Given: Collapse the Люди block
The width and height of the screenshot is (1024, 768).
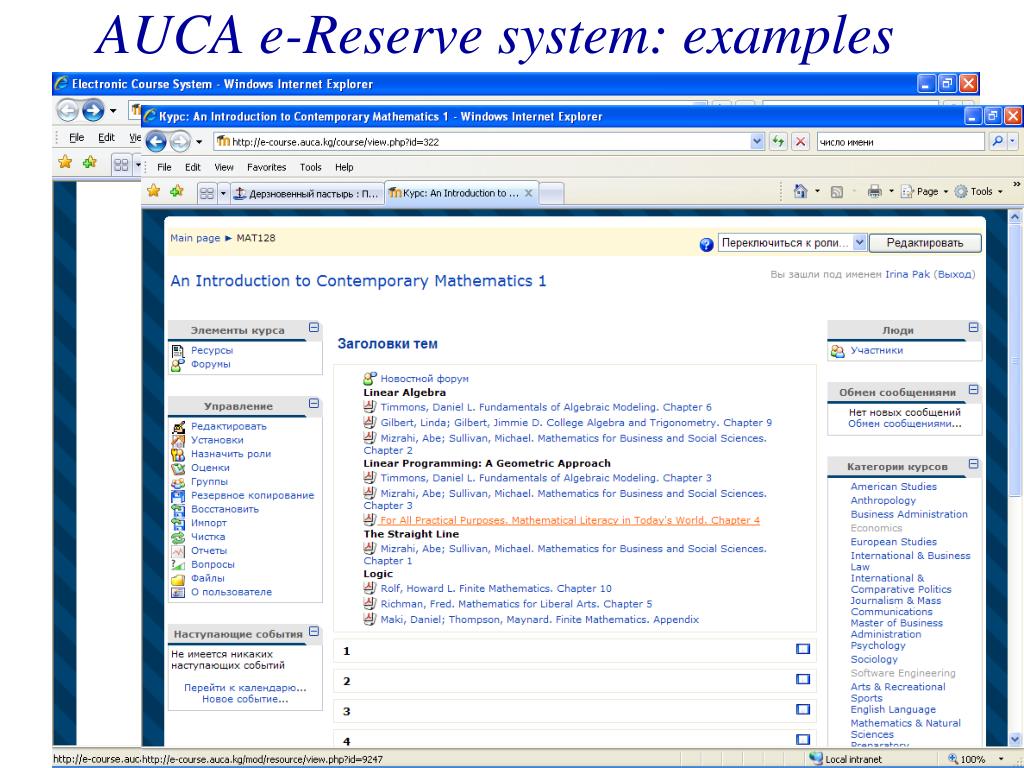Looking at the screenshot, I should pyautogui.click(x=974, y=328).
